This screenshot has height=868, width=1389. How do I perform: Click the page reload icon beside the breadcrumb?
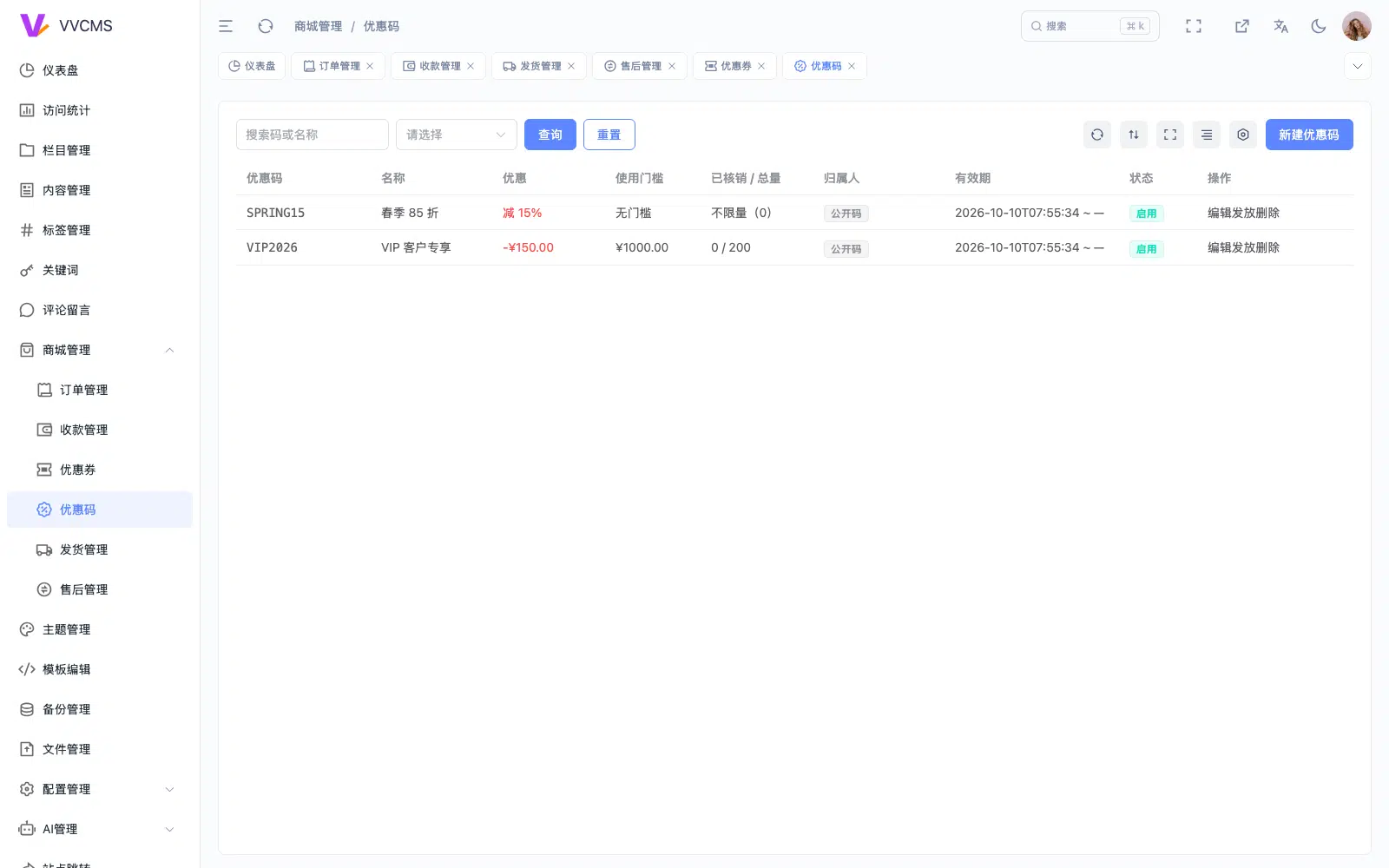pos(266,26)
